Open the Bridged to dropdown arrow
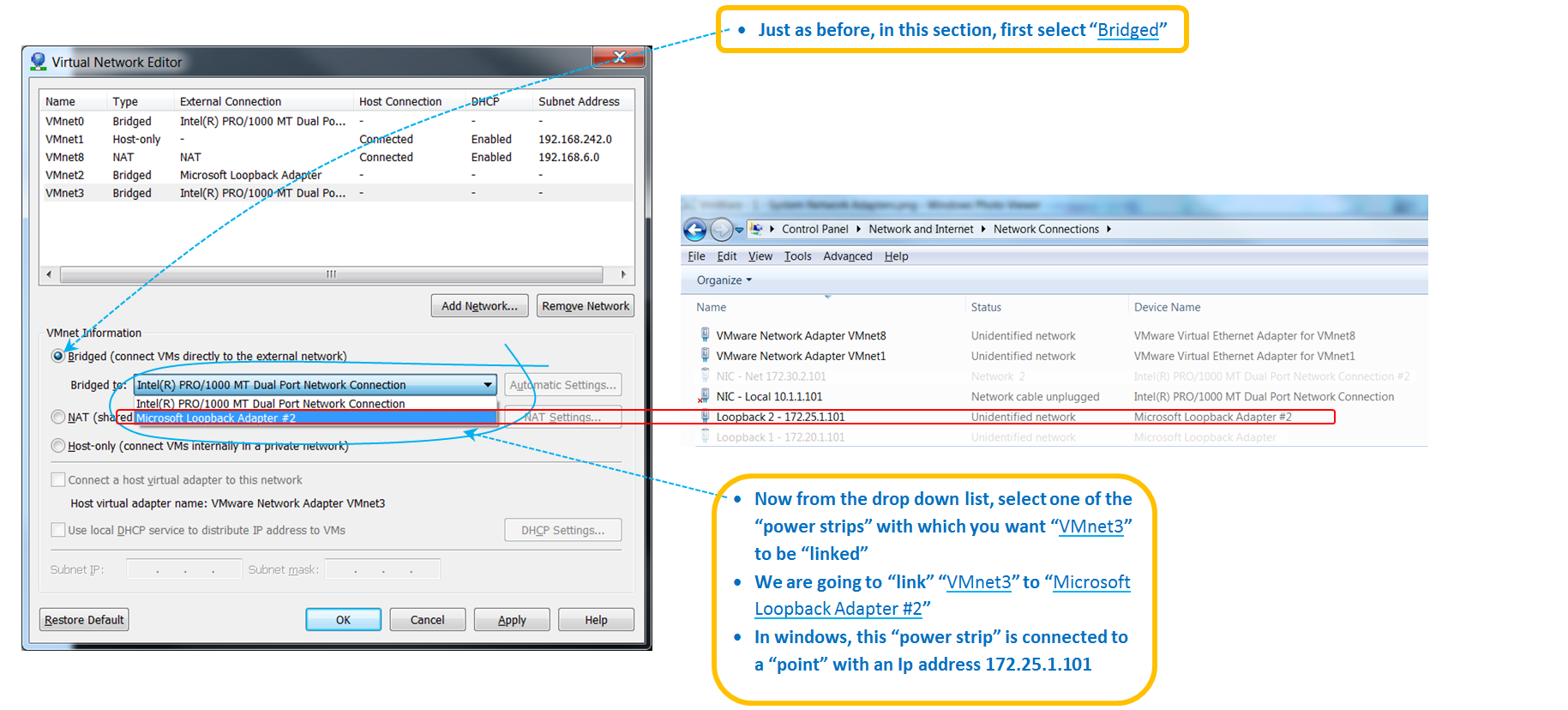The image size is (1568, 710). [488, 385]
